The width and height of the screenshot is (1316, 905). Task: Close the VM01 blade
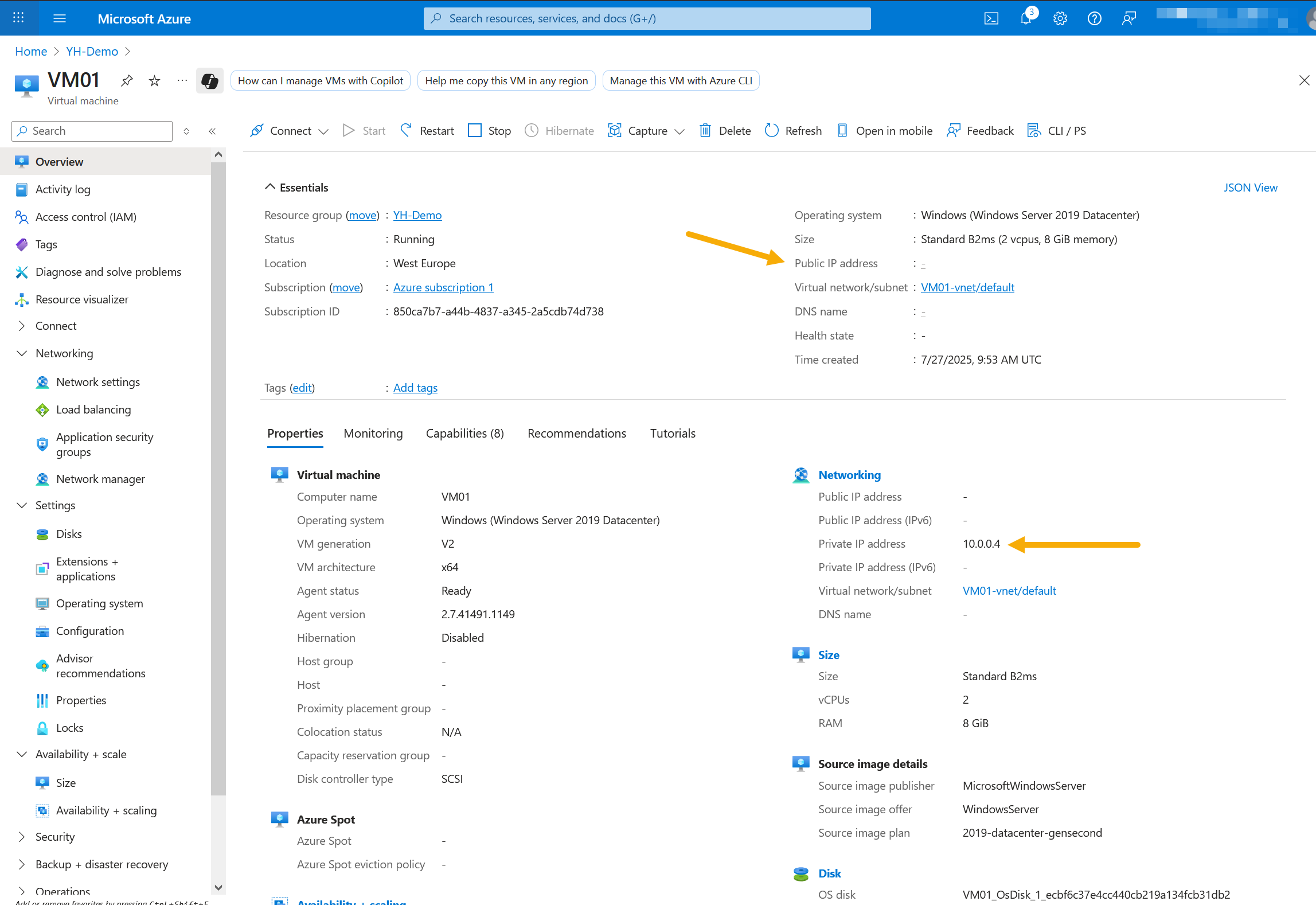[1304, 80]
